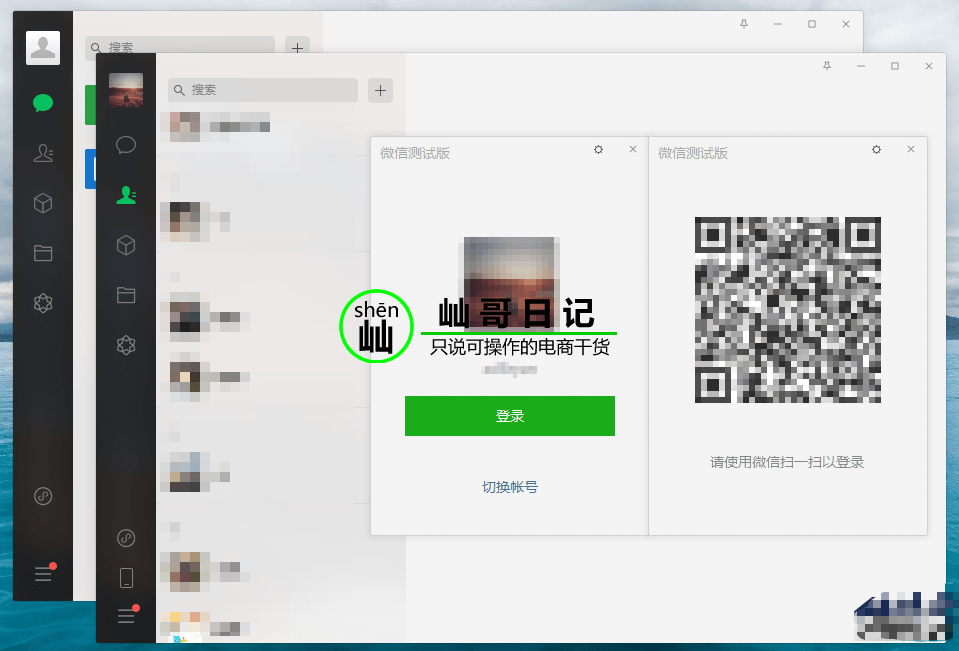Image resolution: width=959 pixels, height=651 pixels.
Task: Open settings gear in the 登录 button dialog
Action: 598,149
